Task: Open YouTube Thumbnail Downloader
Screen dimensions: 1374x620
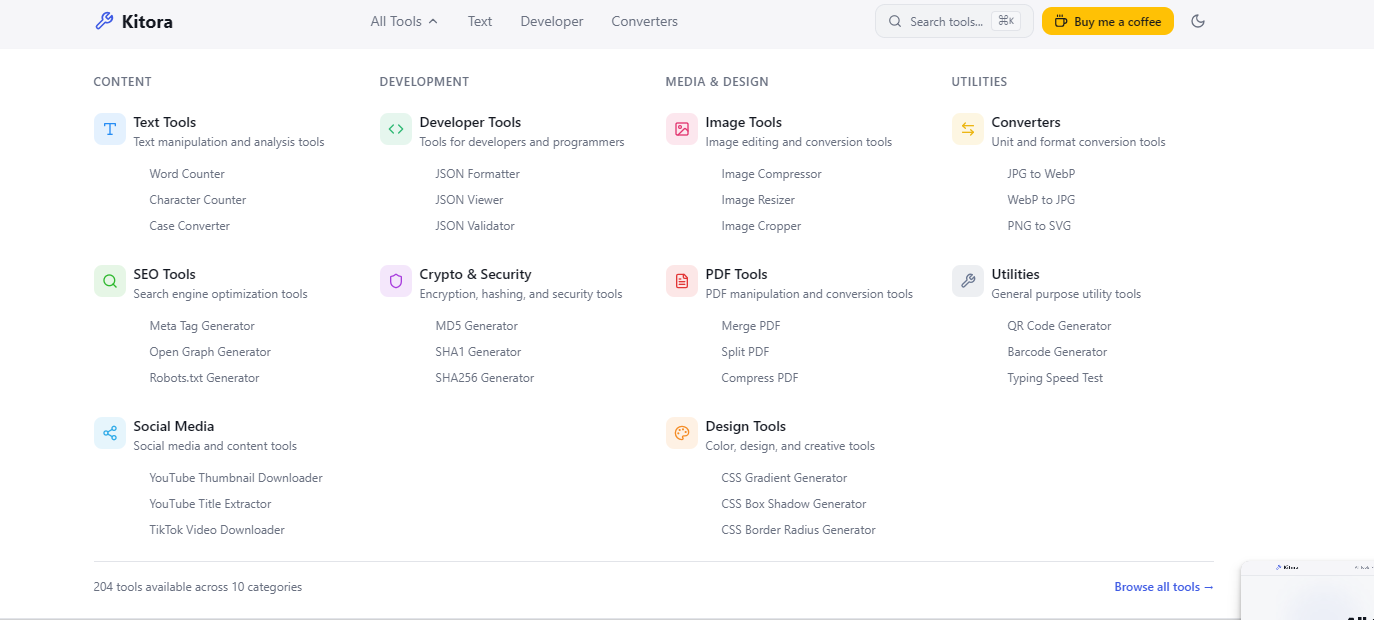Action: tap(236, 478)
